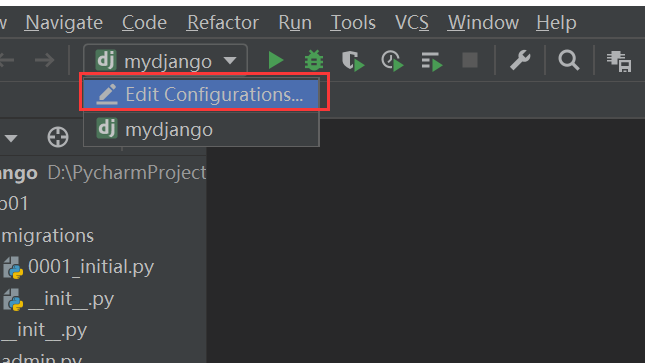This screenshot has width=645, height=363.
Task: Open __init__.py above admin.py
Action: click(x=44, y=330)
